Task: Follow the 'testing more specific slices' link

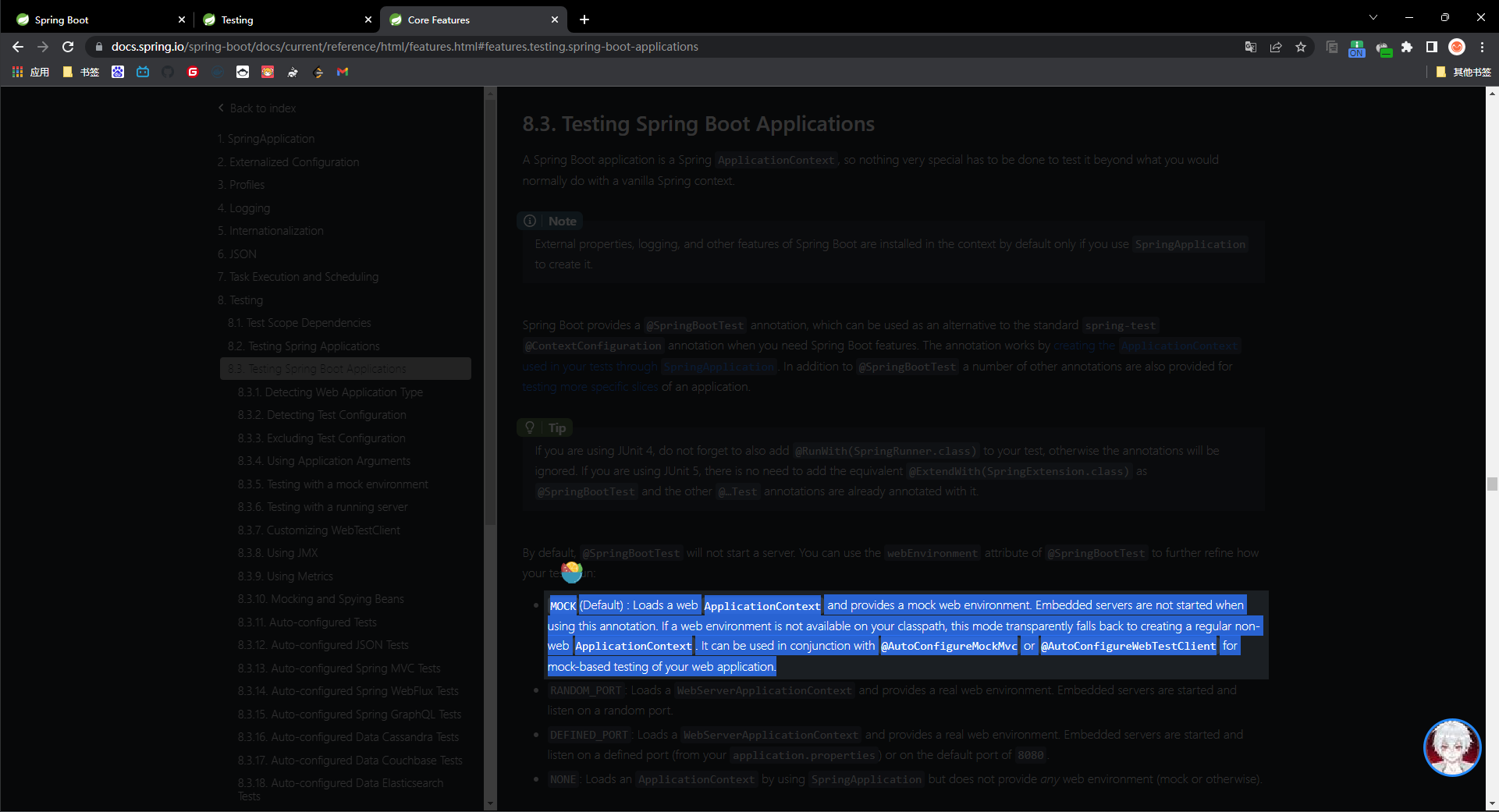Action: tap(591, 387)
